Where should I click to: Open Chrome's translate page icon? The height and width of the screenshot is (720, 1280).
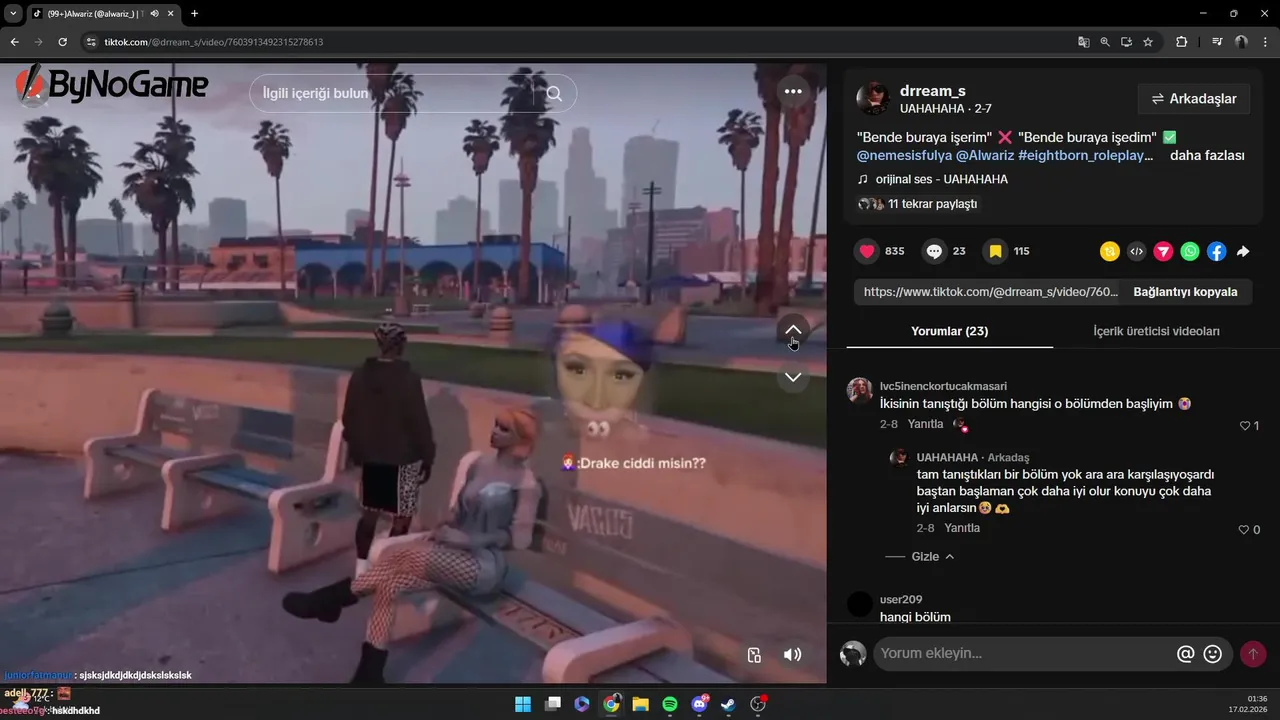[x=1083, y=42]
